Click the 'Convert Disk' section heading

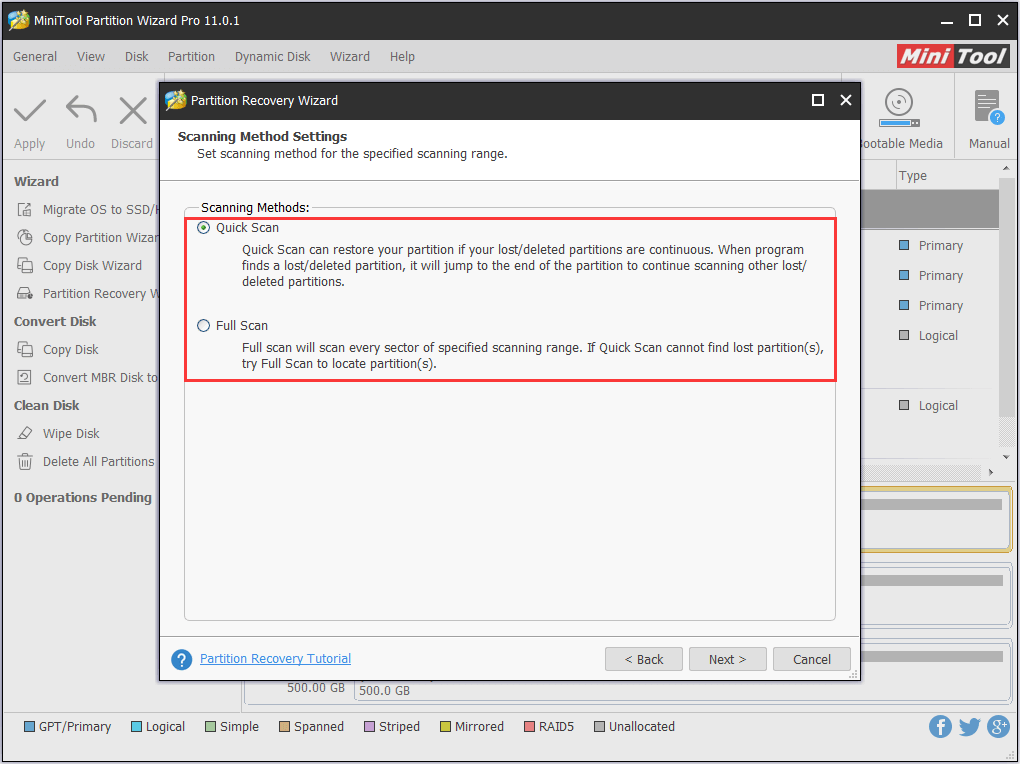pyautogui.click(x=55, y=321)
